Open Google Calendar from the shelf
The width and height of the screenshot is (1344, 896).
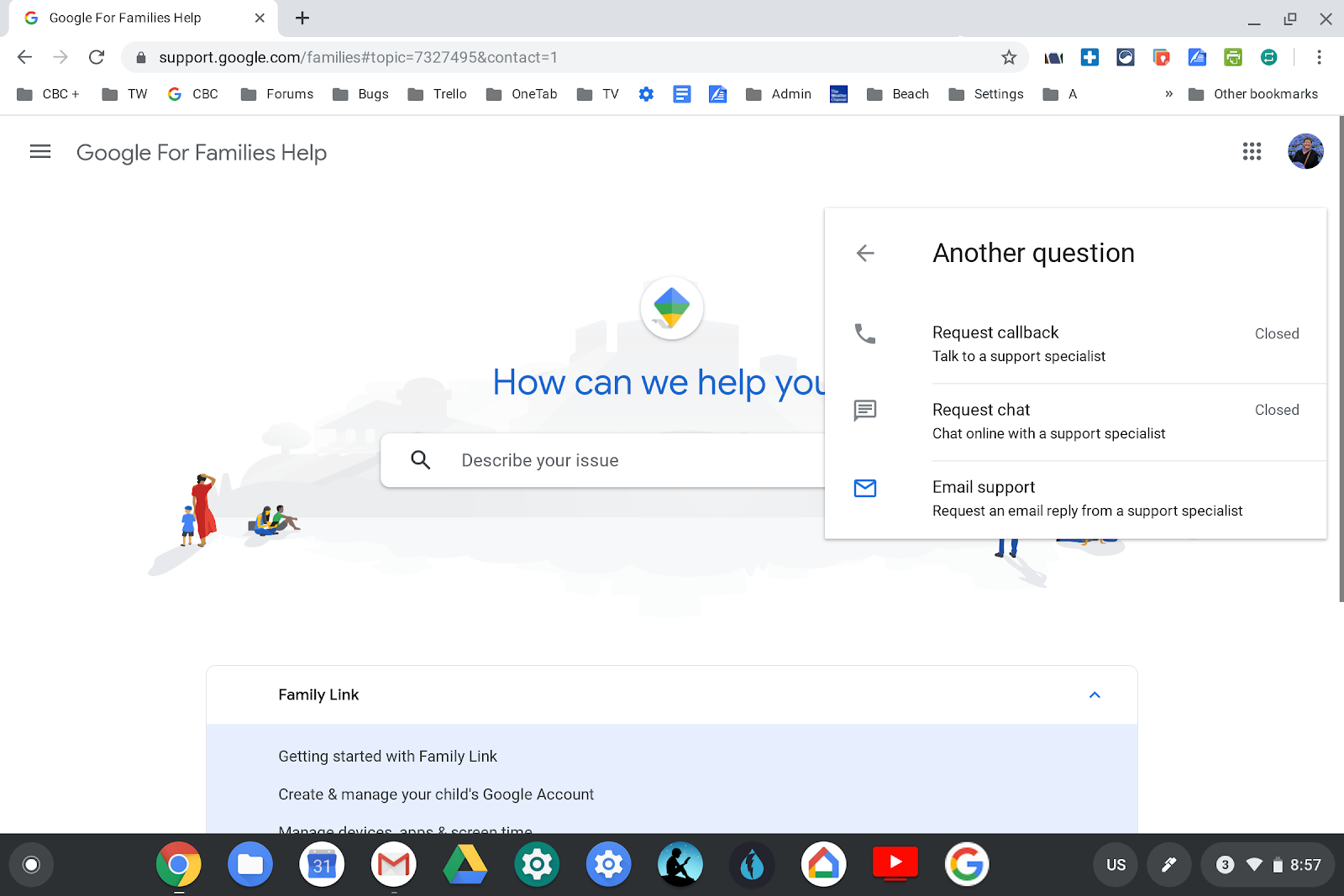[x=322, y=864]
